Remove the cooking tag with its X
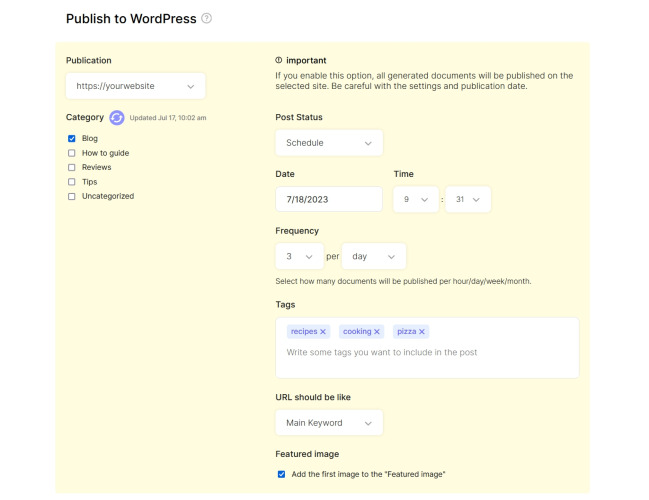Viewport: 649px width, 500px height. point(377,332)
